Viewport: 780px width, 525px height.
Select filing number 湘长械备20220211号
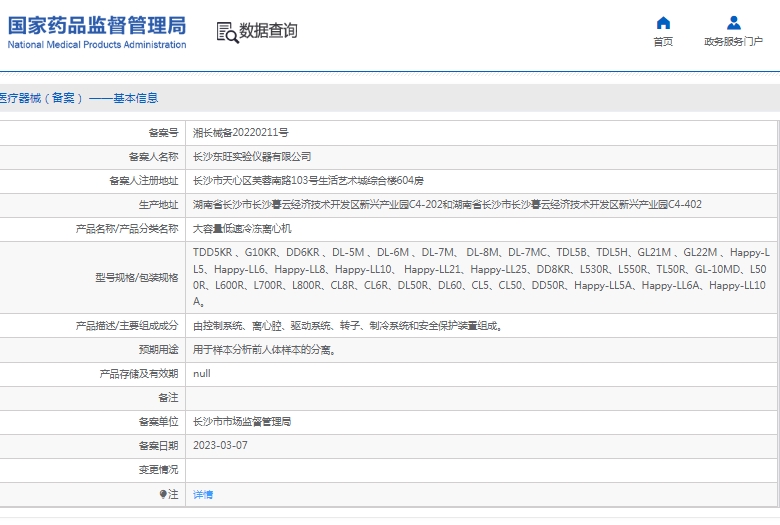[x=241, y=133]
